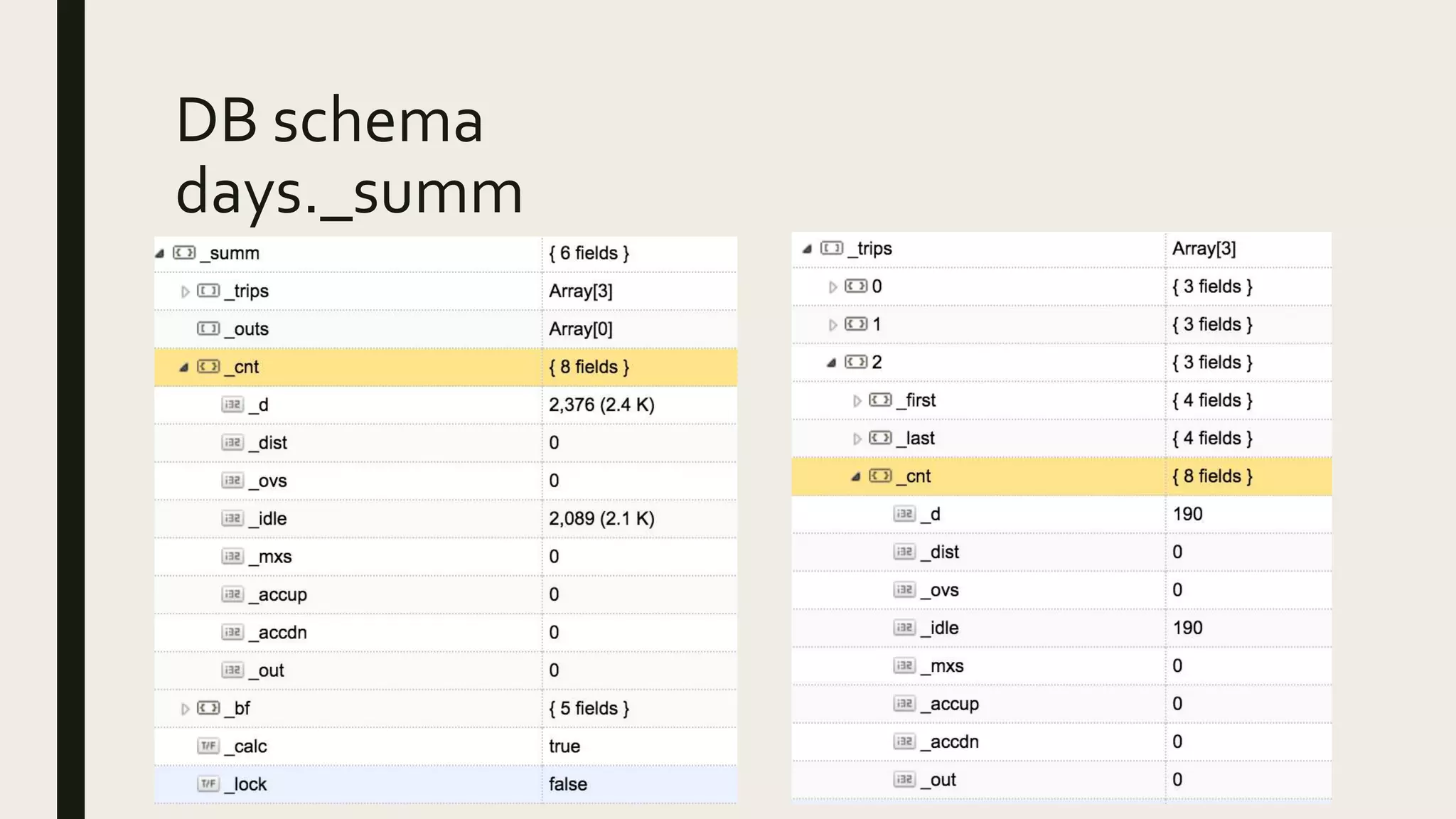Click value 190 of _d in right panel
Image resolution: width=1456 pixels, height=819 pixels.
coord(1187,514)
